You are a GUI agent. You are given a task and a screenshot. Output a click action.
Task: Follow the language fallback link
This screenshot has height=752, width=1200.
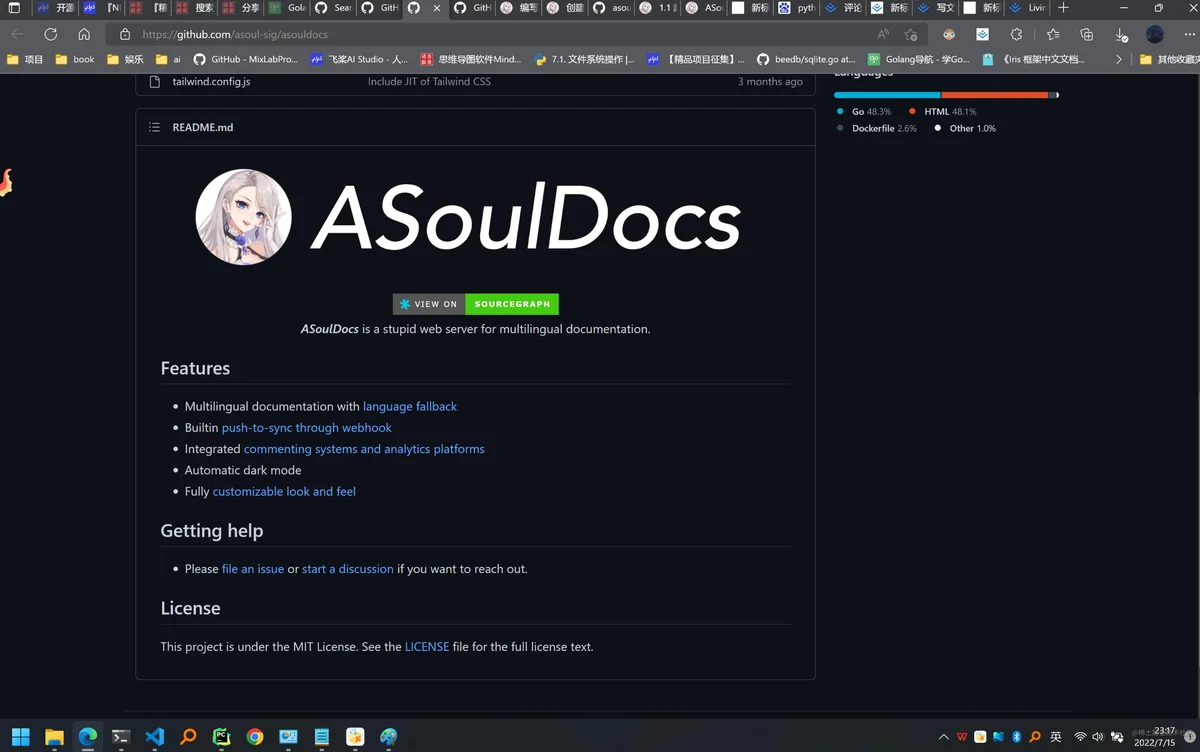point(410,407)
